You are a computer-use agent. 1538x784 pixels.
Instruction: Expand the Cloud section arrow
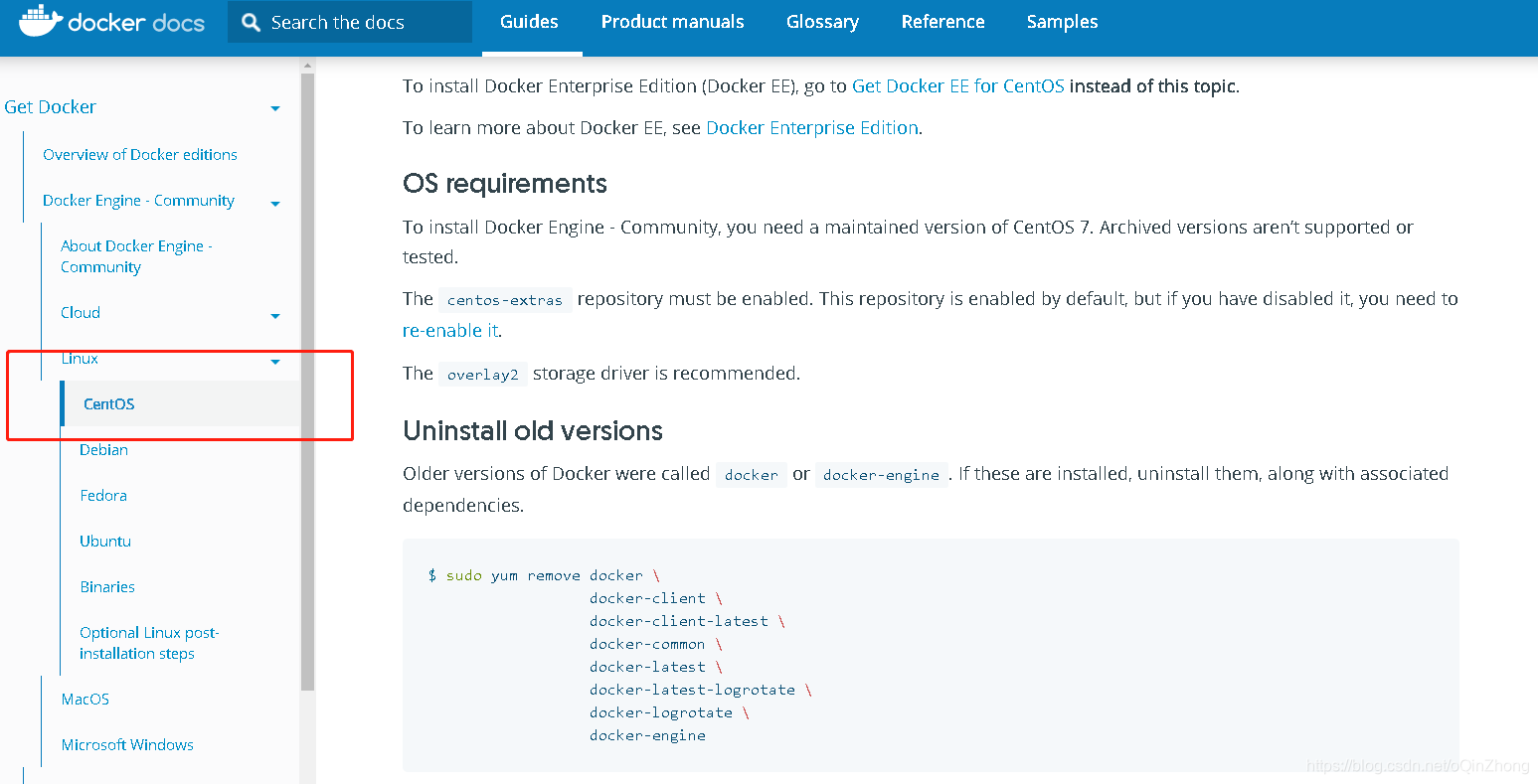275,316
